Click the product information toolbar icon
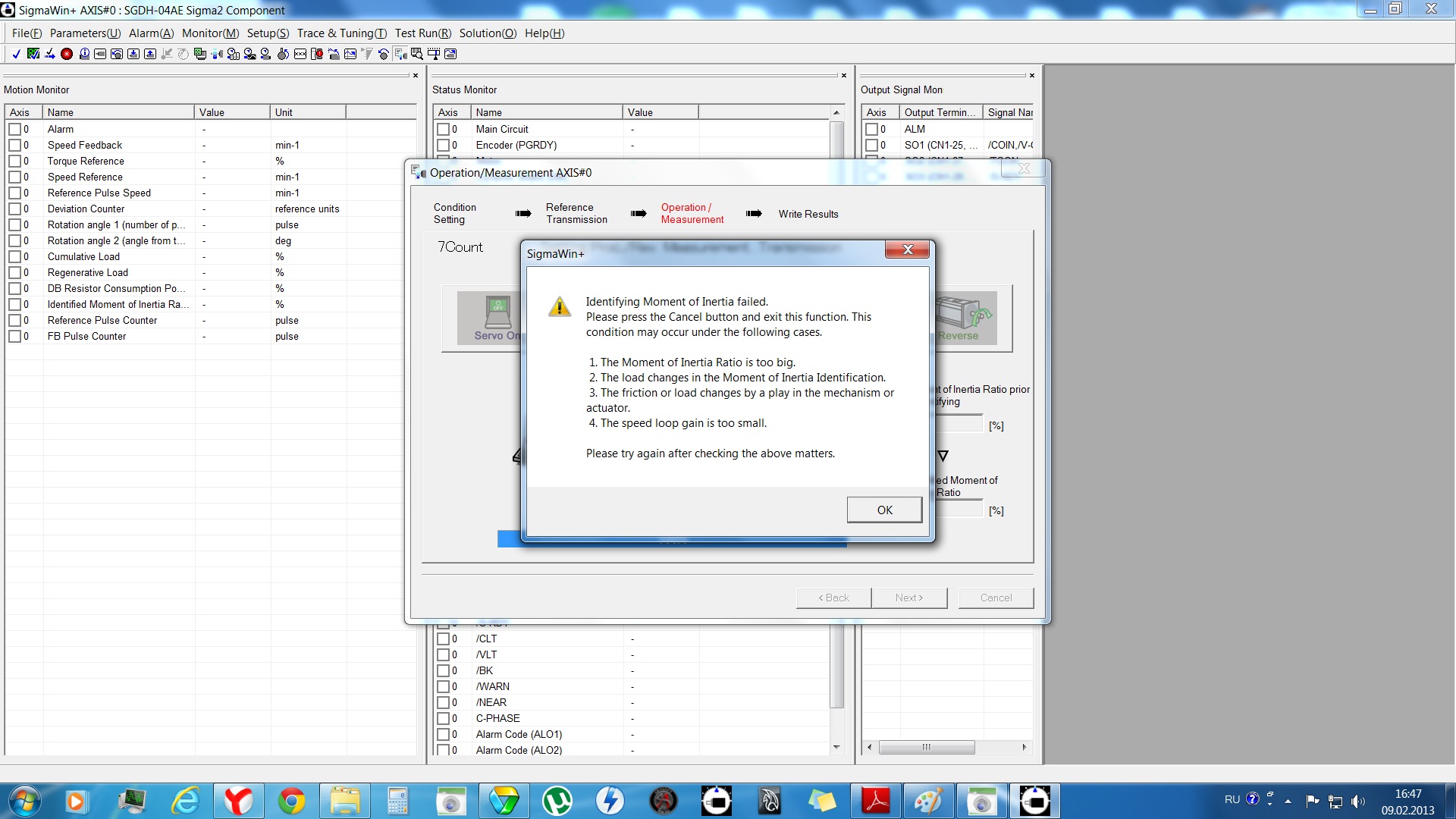 coord(84,54)
